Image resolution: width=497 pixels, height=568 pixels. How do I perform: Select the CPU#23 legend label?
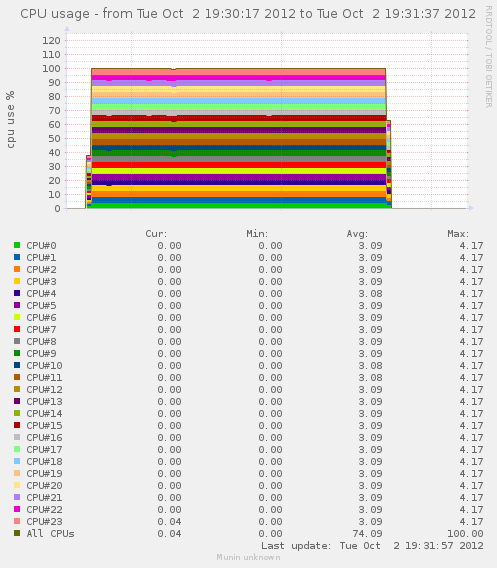point(44,521)
